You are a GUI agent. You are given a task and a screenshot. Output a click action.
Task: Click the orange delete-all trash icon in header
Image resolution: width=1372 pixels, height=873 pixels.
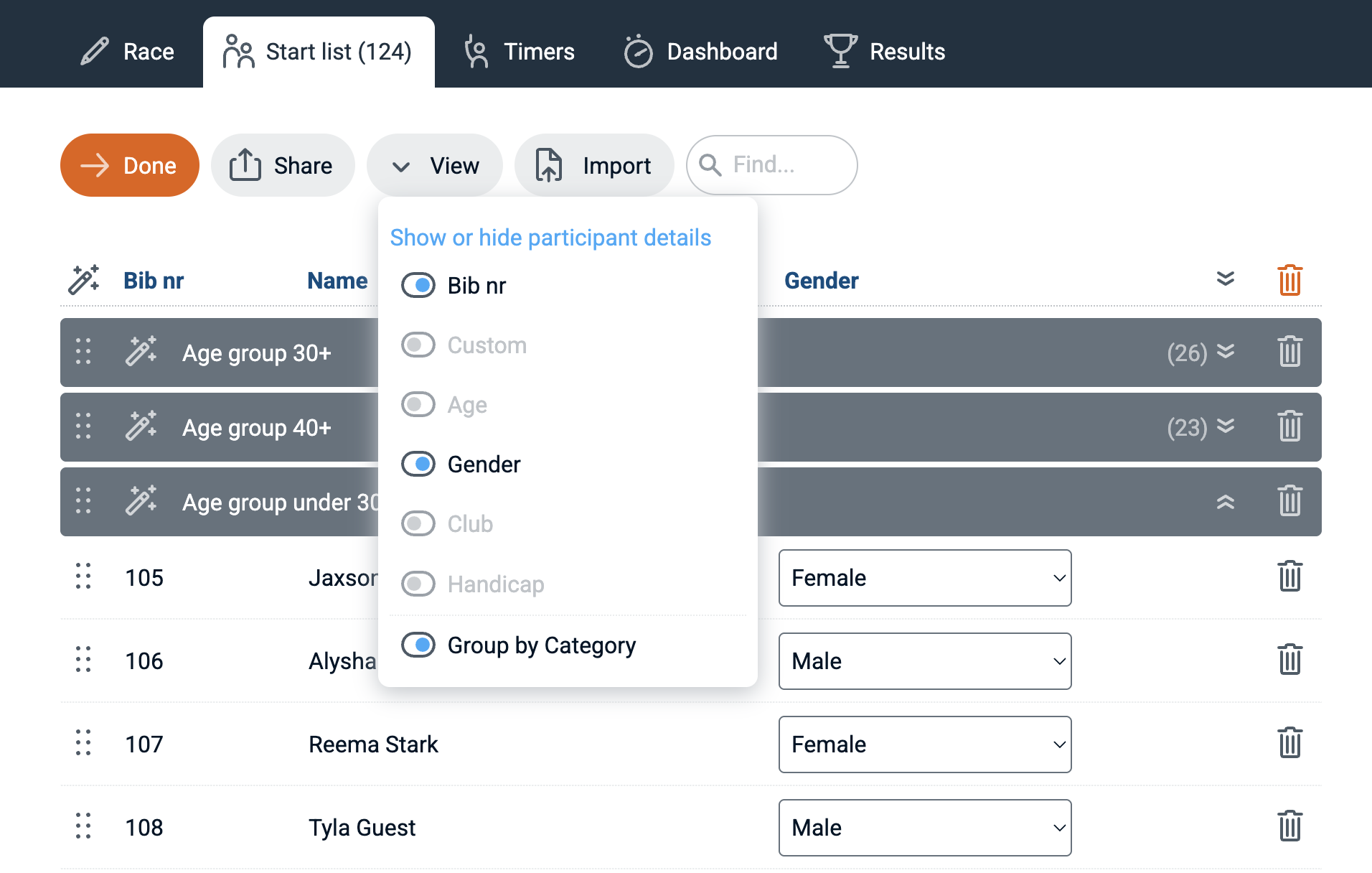coord(1289,280)
